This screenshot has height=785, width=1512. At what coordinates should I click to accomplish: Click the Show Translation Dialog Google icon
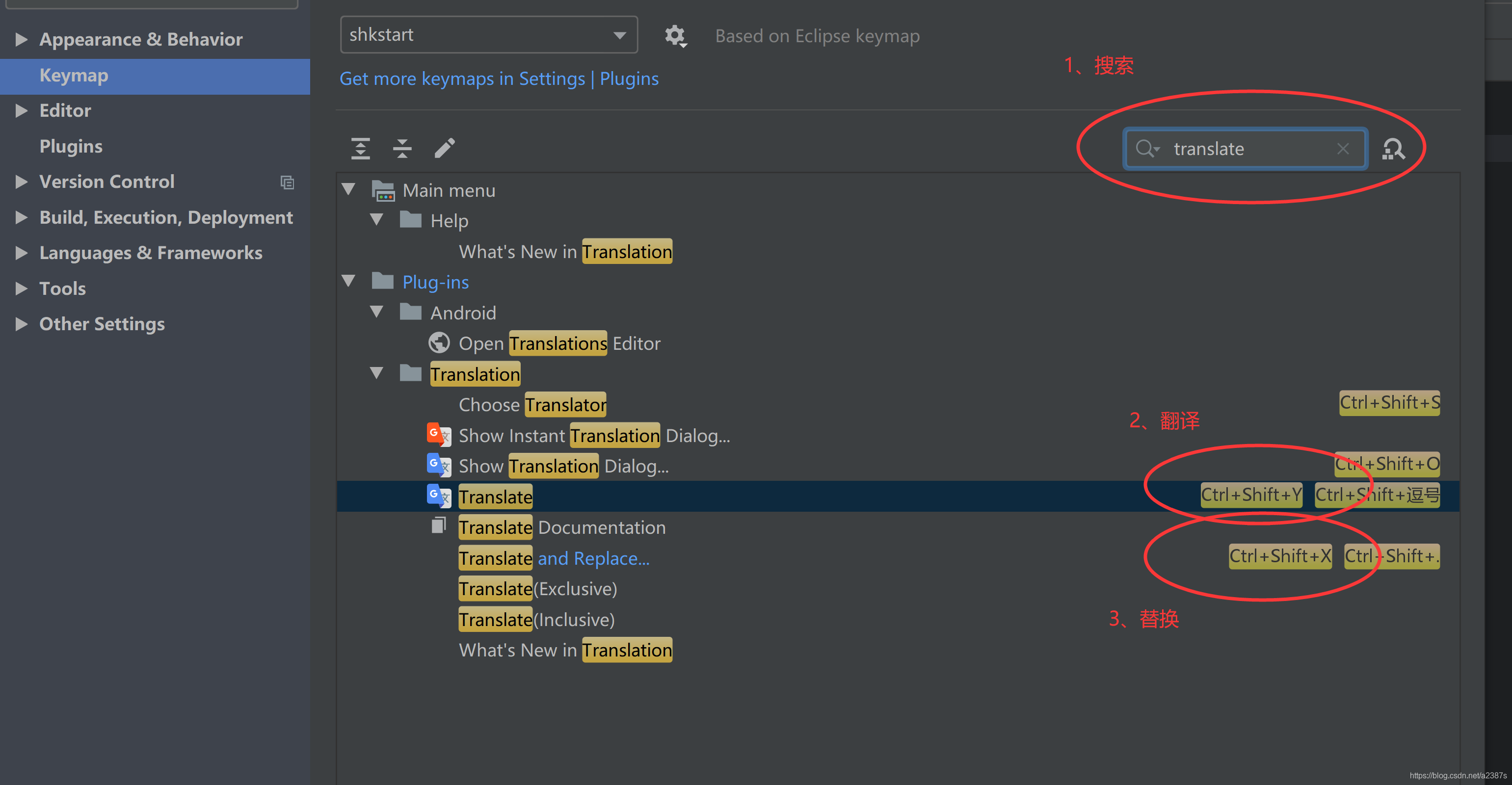438,465
